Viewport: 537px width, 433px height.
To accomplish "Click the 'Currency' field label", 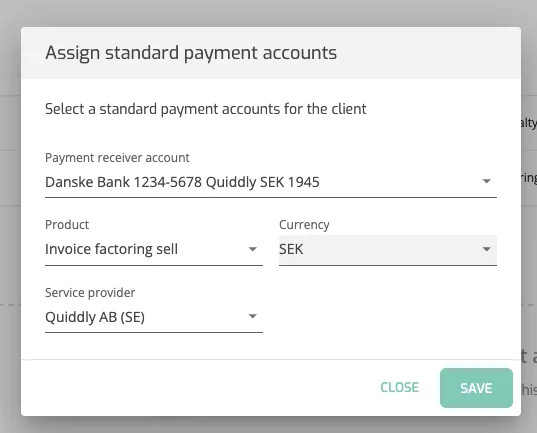I will [x=304, y=225].
